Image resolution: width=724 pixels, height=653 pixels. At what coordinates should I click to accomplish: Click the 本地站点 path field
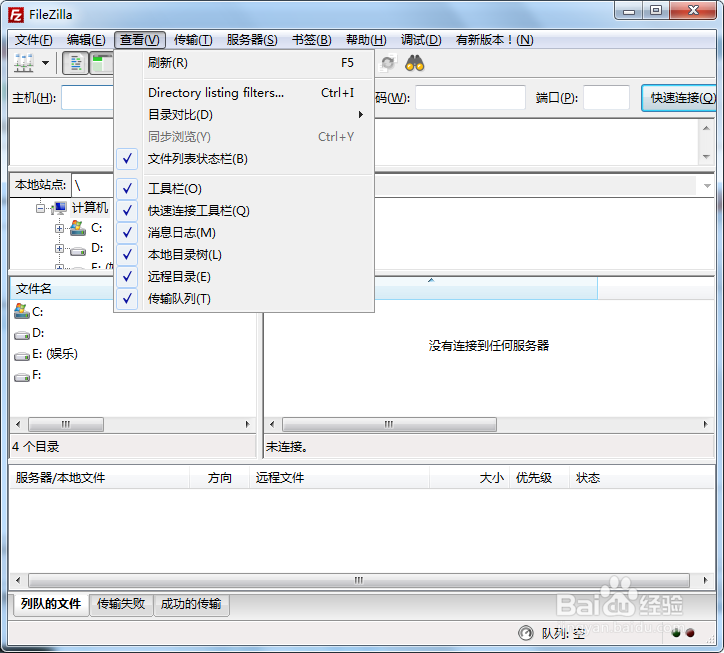click(92, 186)
